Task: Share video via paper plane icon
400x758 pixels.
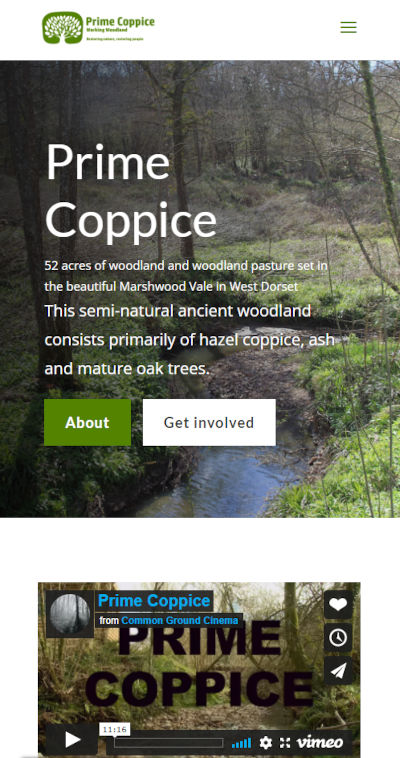Action: [338, 671]
